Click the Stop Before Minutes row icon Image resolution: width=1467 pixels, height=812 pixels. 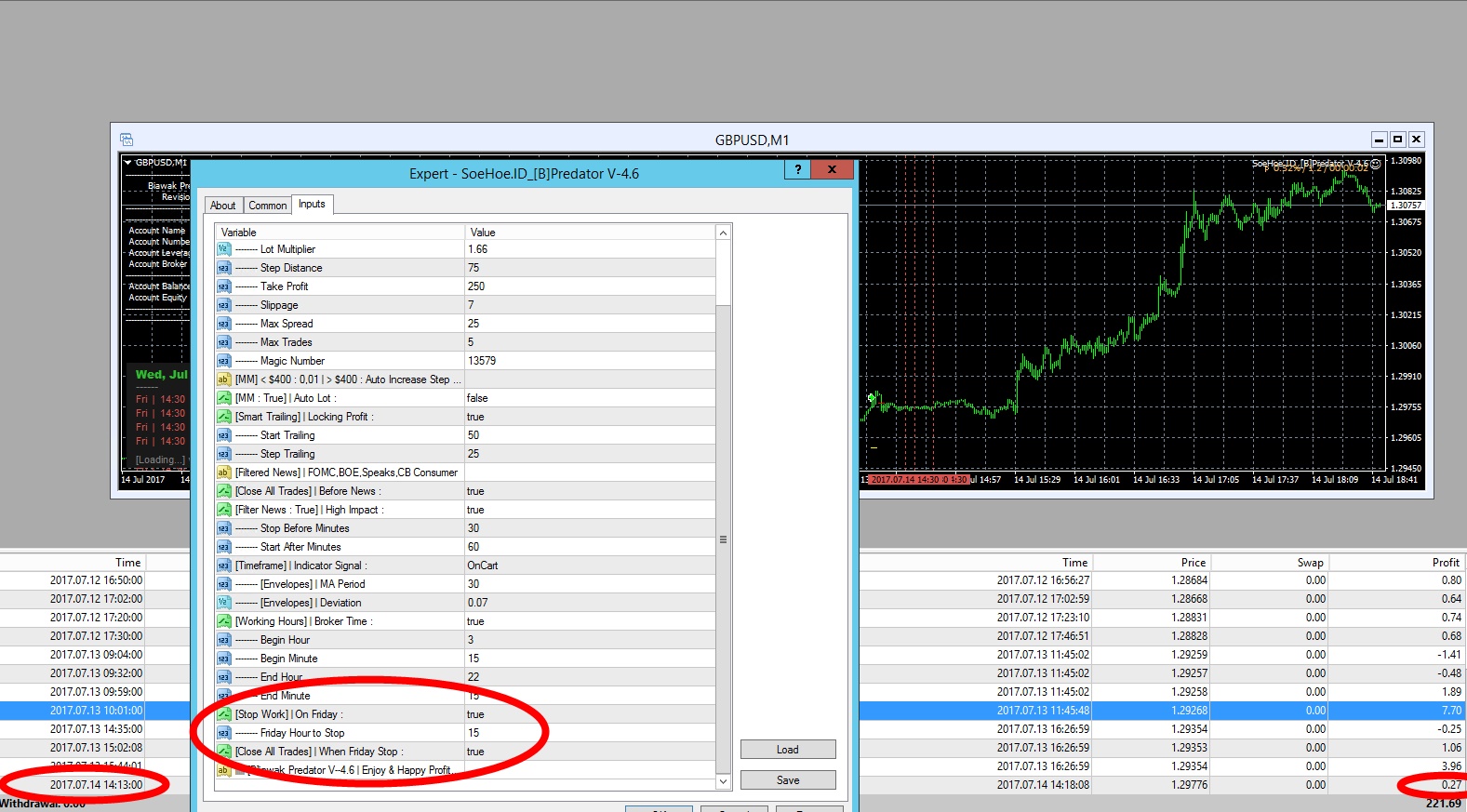pos(223,528)
